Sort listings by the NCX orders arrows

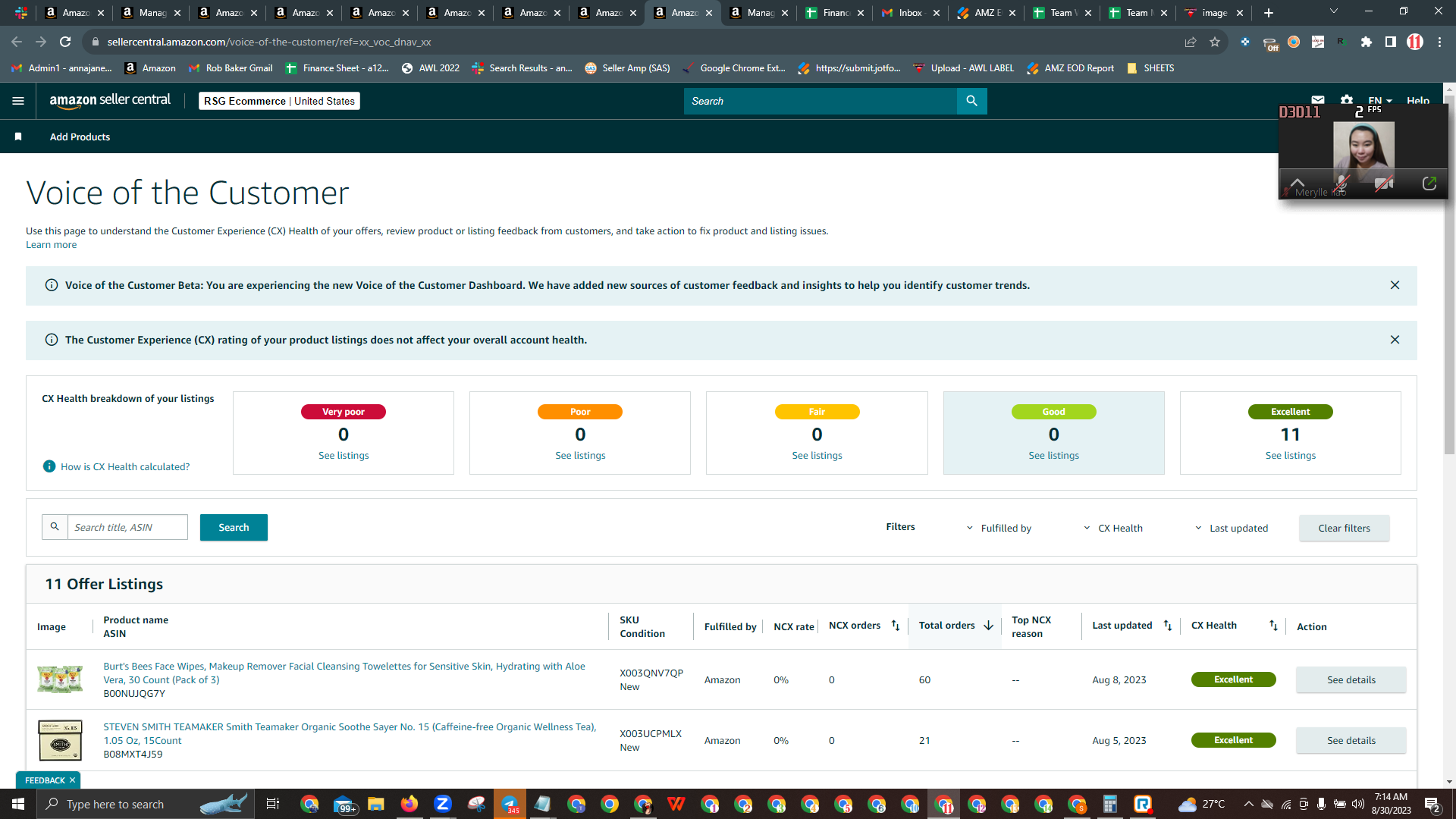pyautogui.click(x=896, y=626)
